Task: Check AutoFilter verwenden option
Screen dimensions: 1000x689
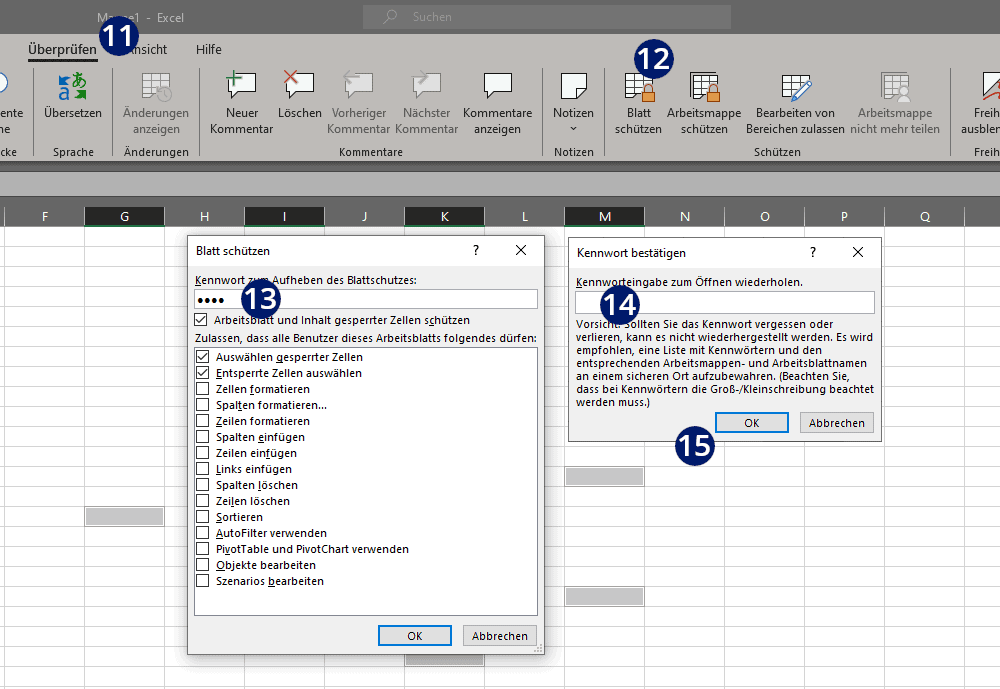Action: coord(203,532)
